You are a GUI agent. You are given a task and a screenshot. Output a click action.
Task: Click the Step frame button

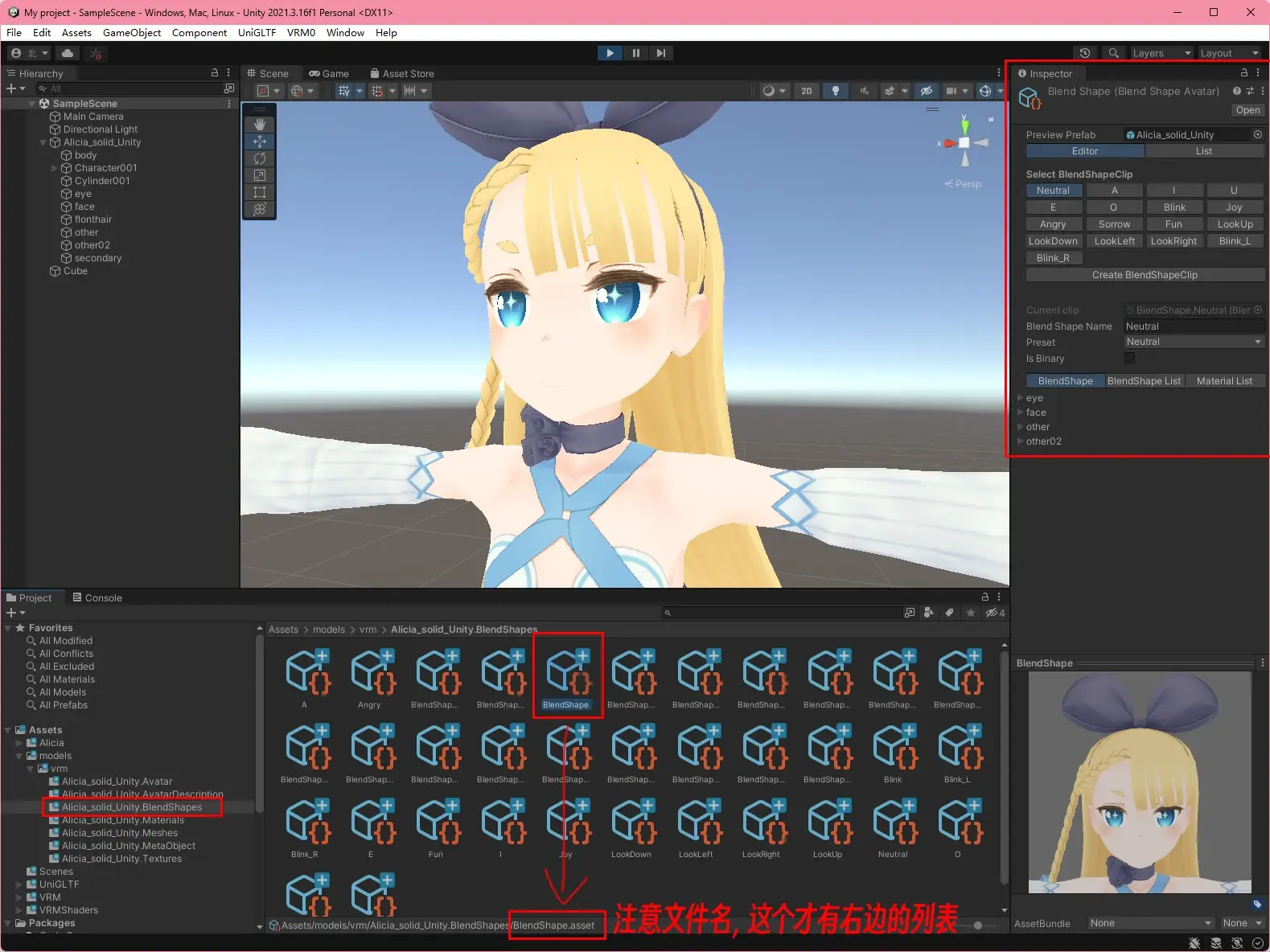pos(661,53)
